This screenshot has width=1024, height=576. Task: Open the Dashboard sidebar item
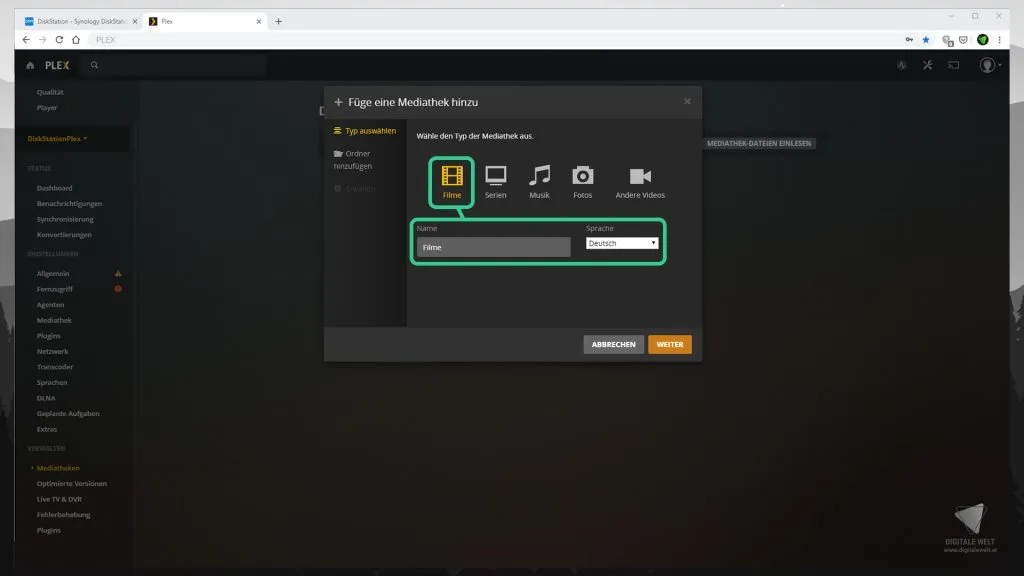54,188
